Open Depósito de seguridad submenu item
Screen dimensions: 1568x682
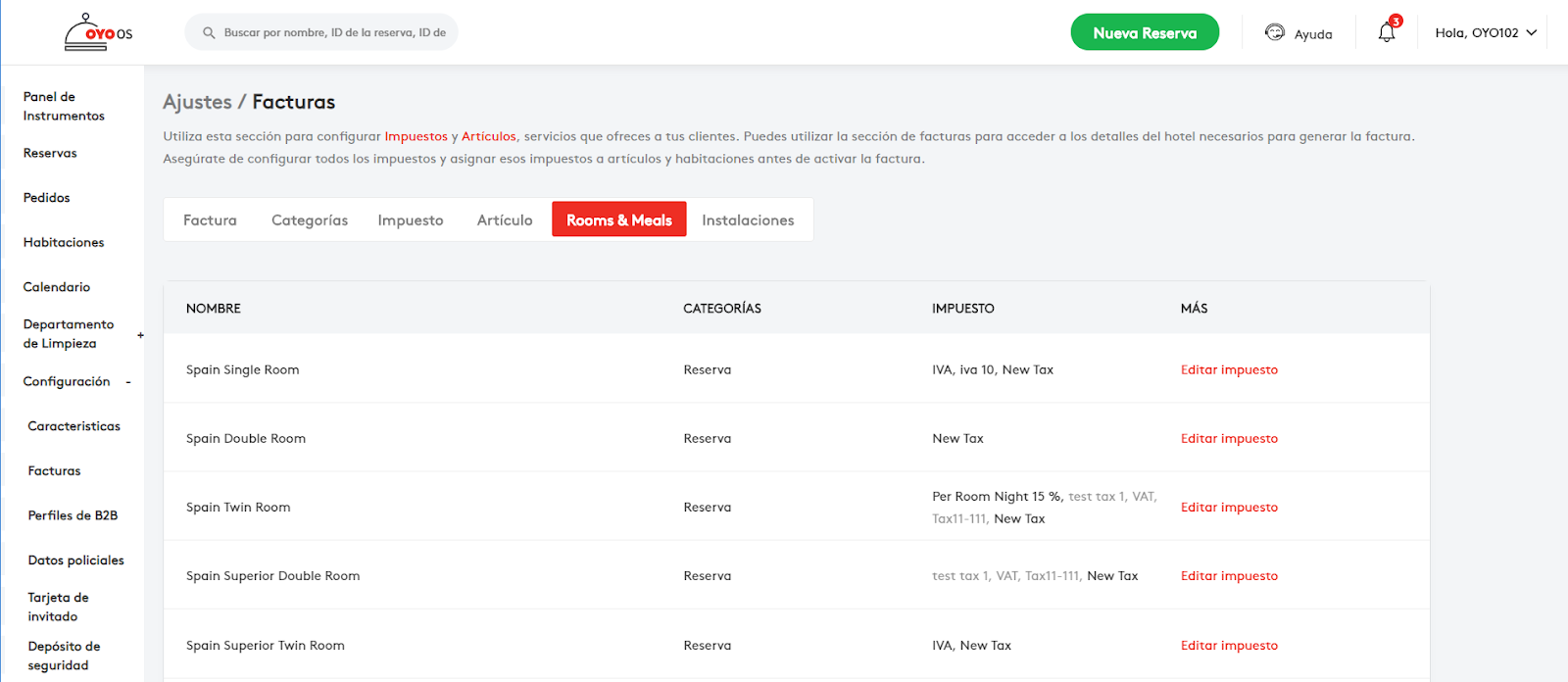coord(64,656)
